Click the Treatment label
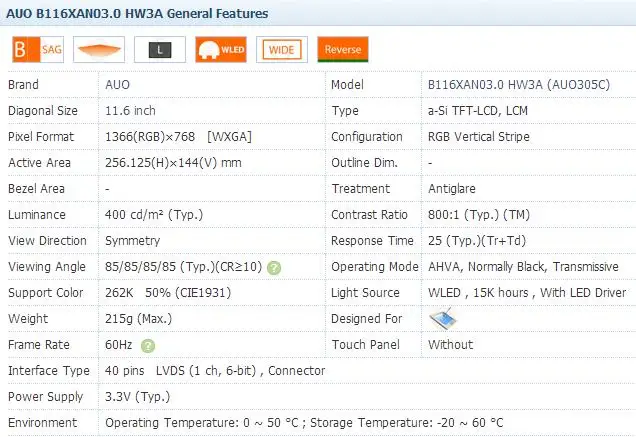 click(361, 189)
